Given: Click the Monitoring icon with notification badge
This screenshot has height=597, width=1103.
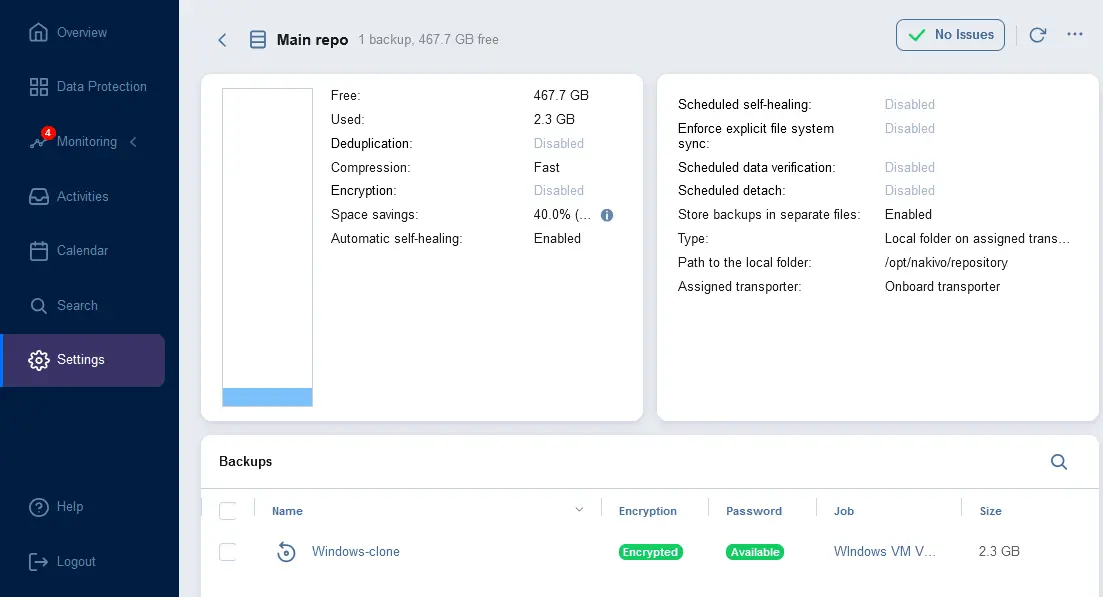Looking at the screenshot, I should click(x=39, y=141).
